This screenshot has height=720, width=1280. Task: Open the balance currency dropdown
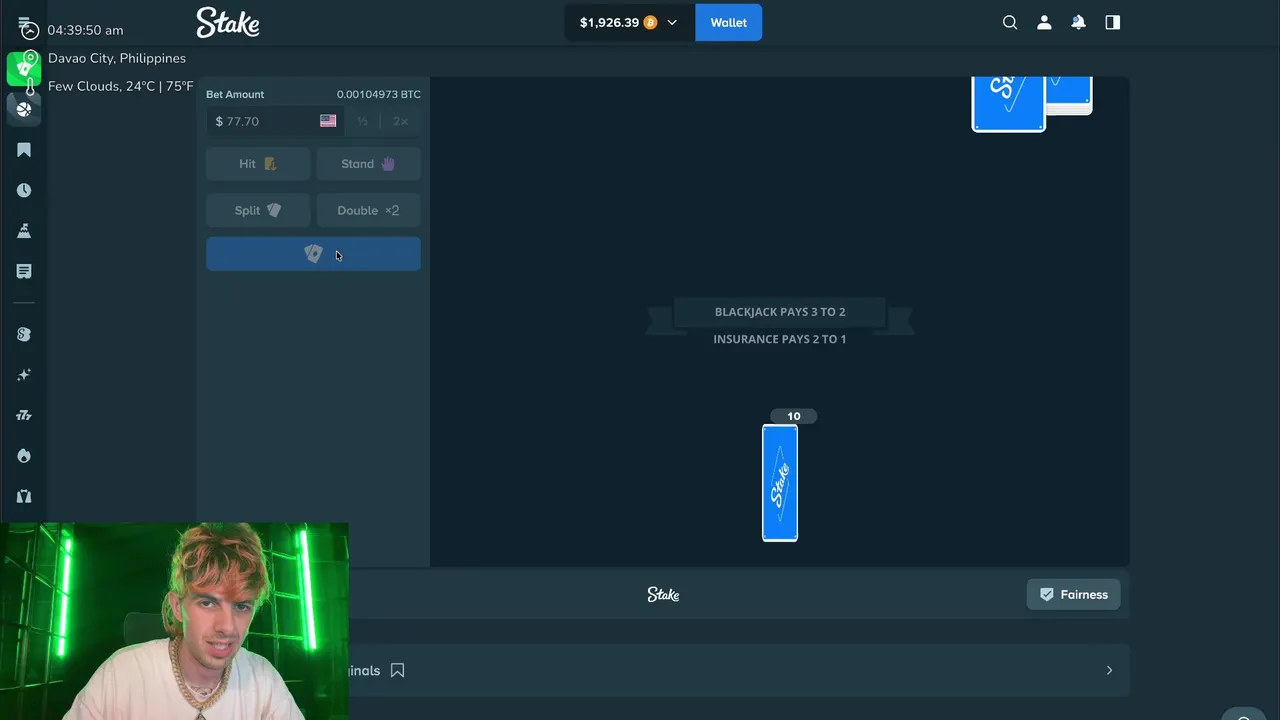point(672,22)
